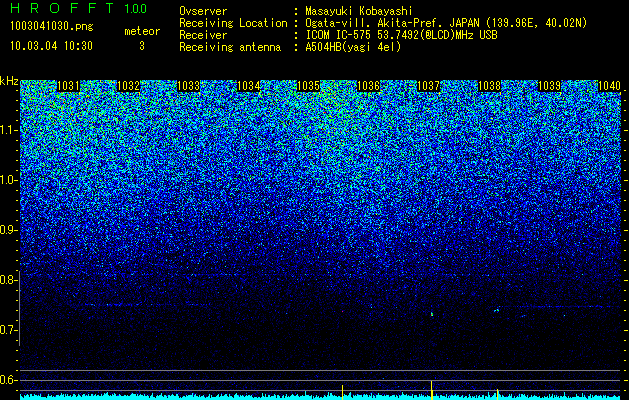This screenshot has width=629, height=400.
Task: Click antenna value A504HB(yagi 4el)
Action: tap(353, 47)
